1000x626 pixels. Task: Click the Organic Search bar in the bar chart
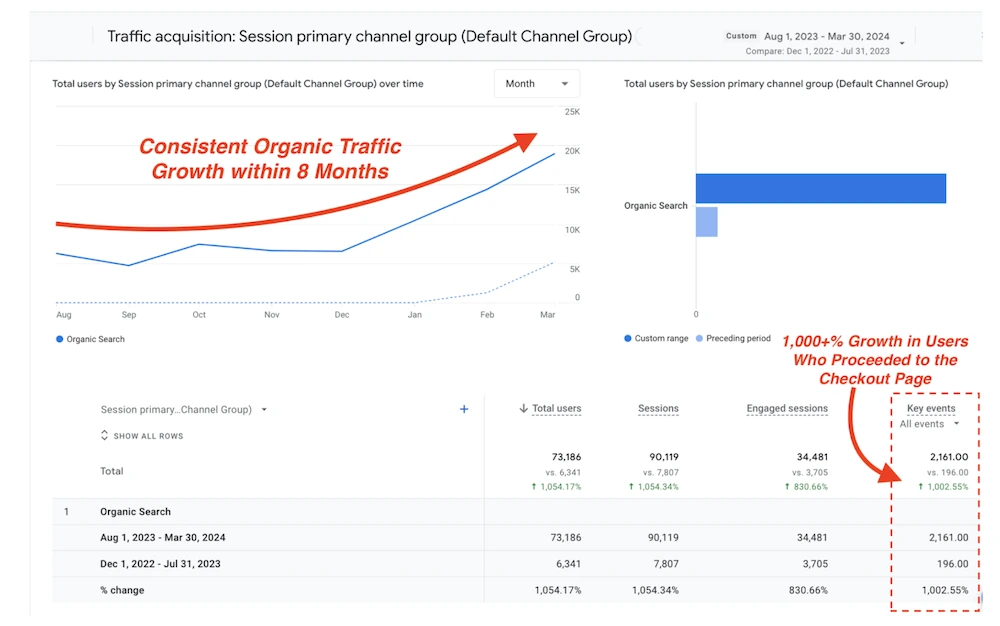coord(820,188)
